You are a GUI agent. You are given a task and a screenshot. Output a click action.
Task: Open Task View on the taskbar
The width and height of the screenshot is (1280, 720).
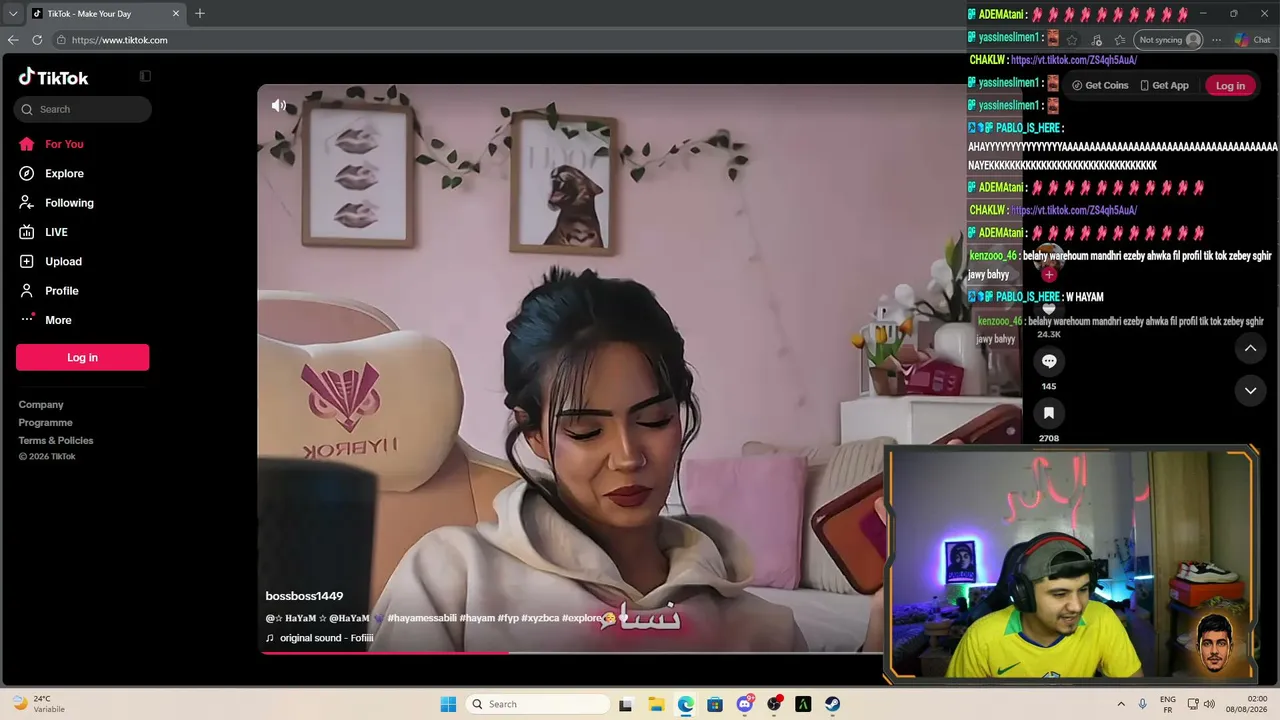click(626, 704)
